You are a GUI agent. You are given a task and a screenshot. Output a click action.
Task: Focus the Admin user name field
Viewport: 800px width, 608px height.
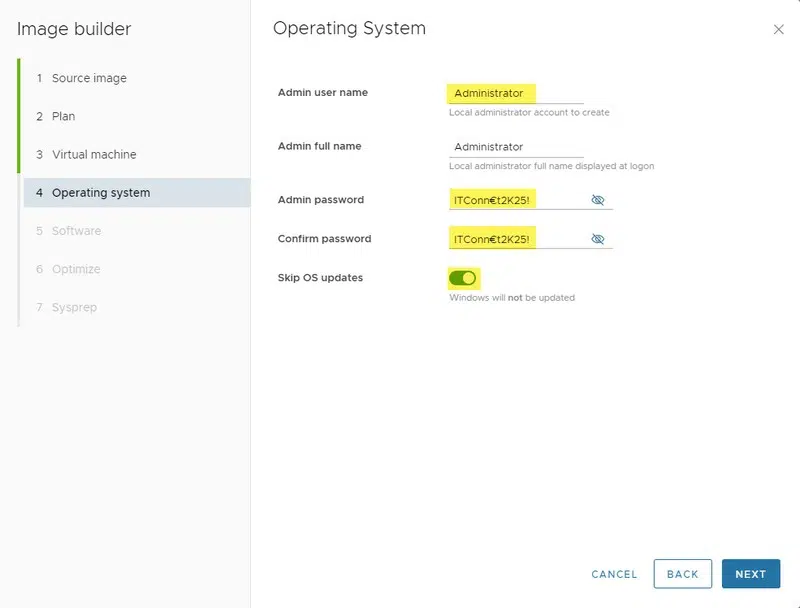pyautogui.click(x=515, y=93)
